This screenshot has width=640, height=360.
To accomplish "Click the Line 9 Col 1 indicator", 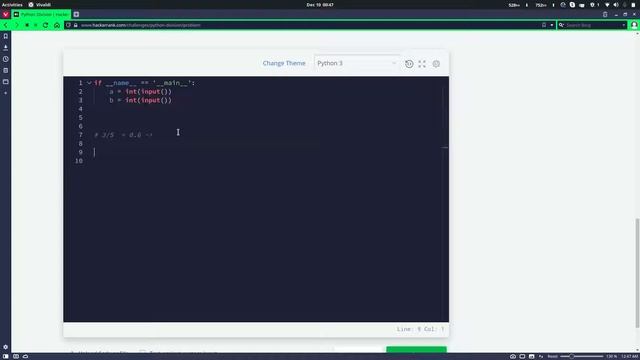I will pyautogui.click(x=420, y=329).
